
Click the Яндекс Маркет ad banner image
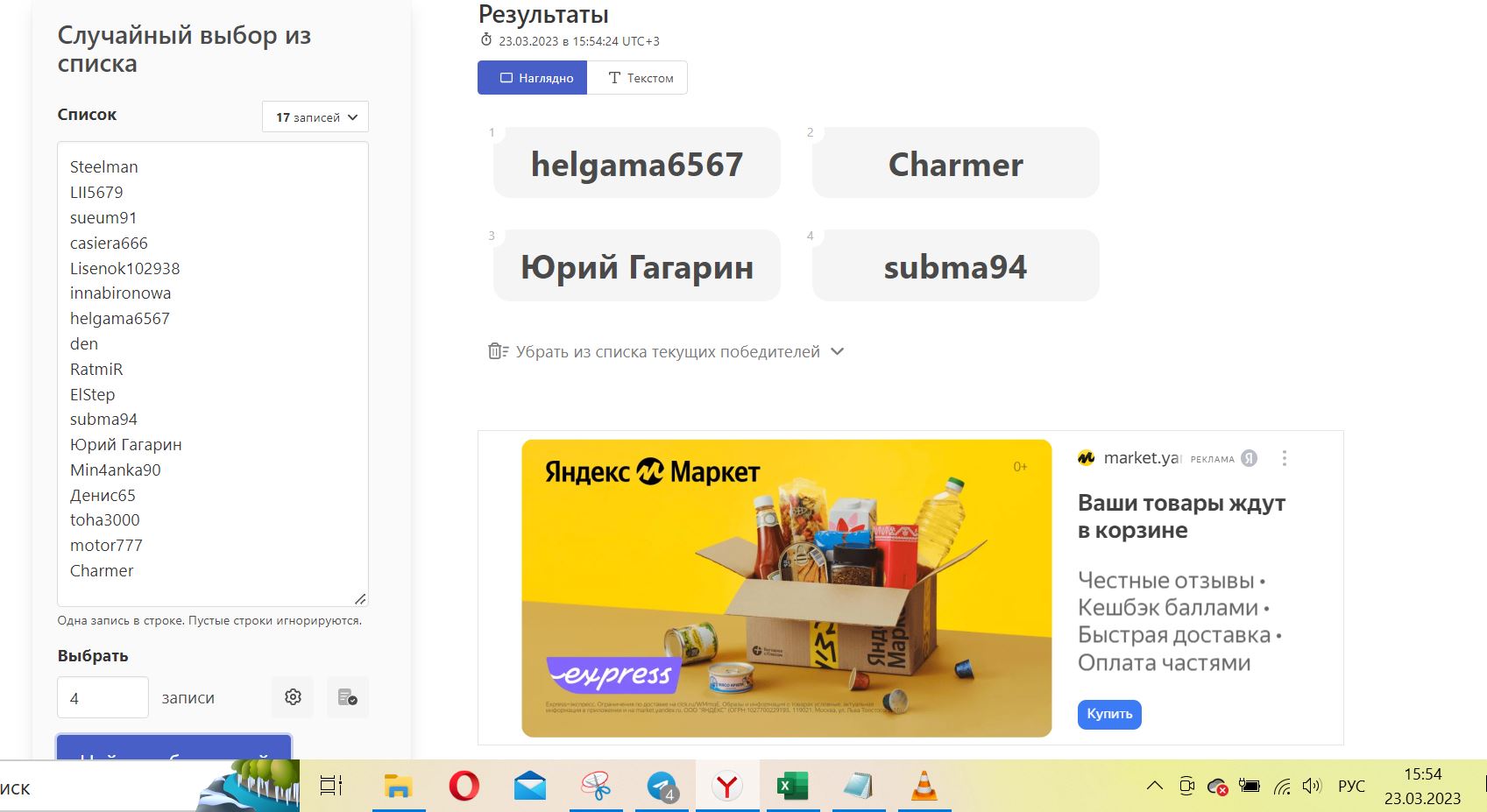[786, 588]
